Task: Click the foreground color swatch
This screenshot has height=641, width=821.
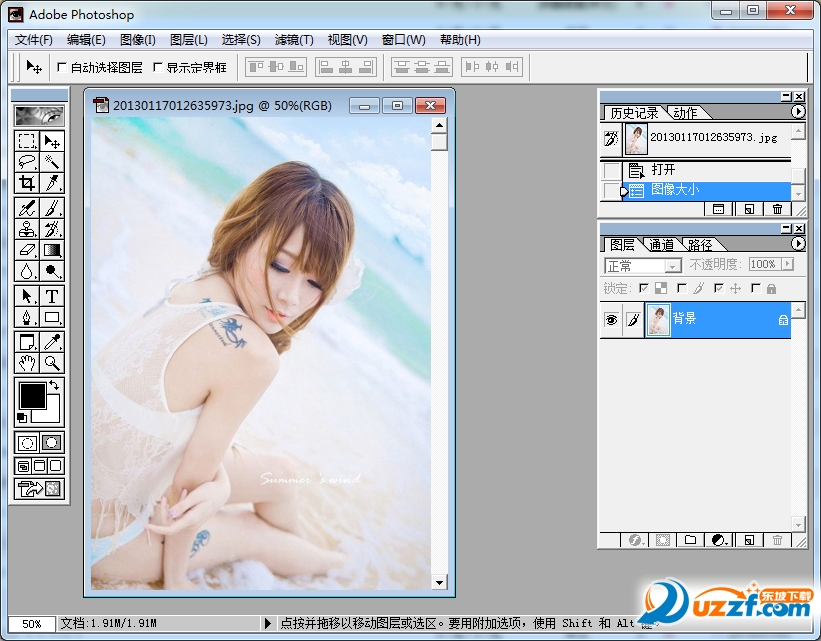Action: (31, 394)
